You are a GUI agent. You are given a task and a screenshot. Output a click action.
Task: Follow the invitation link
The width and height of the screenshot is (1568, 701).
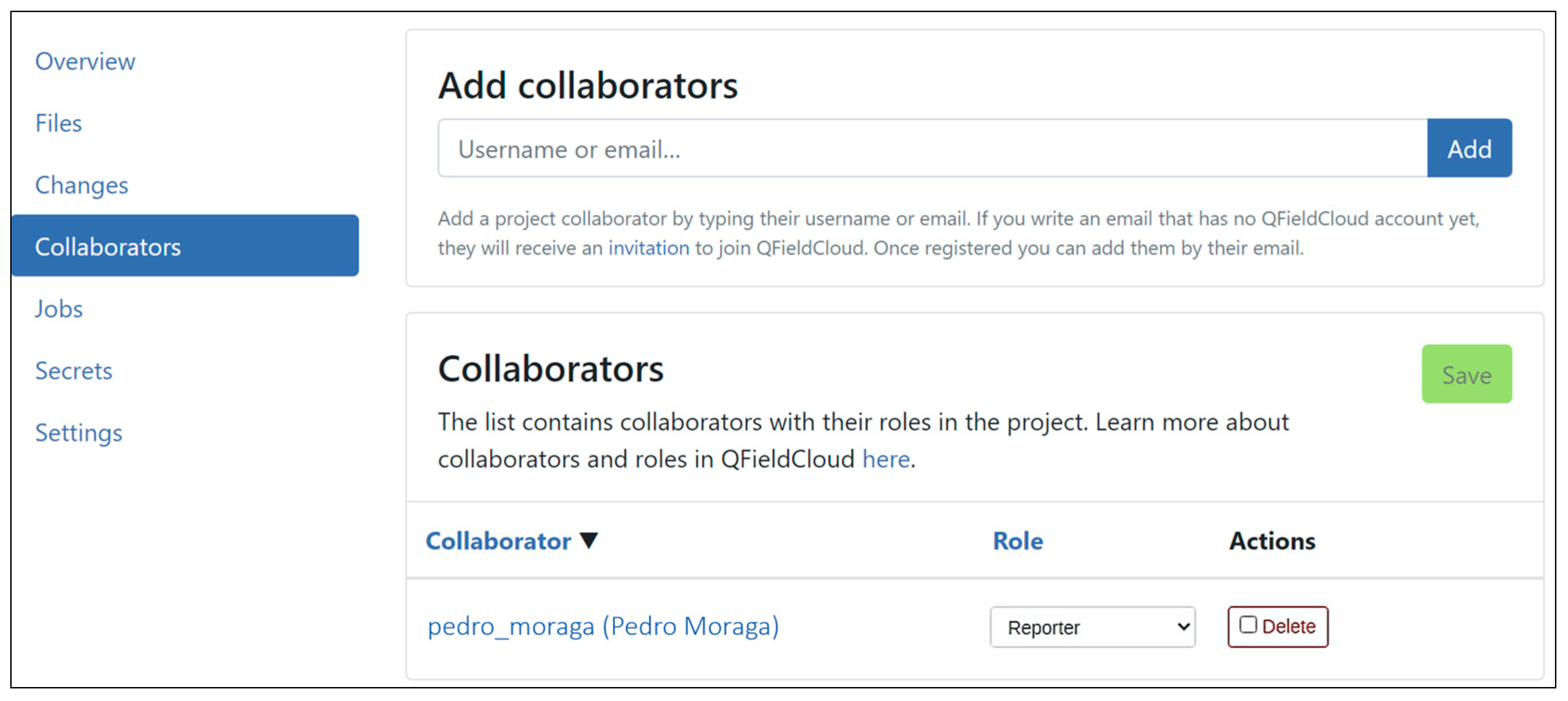(x=649, y=249)
